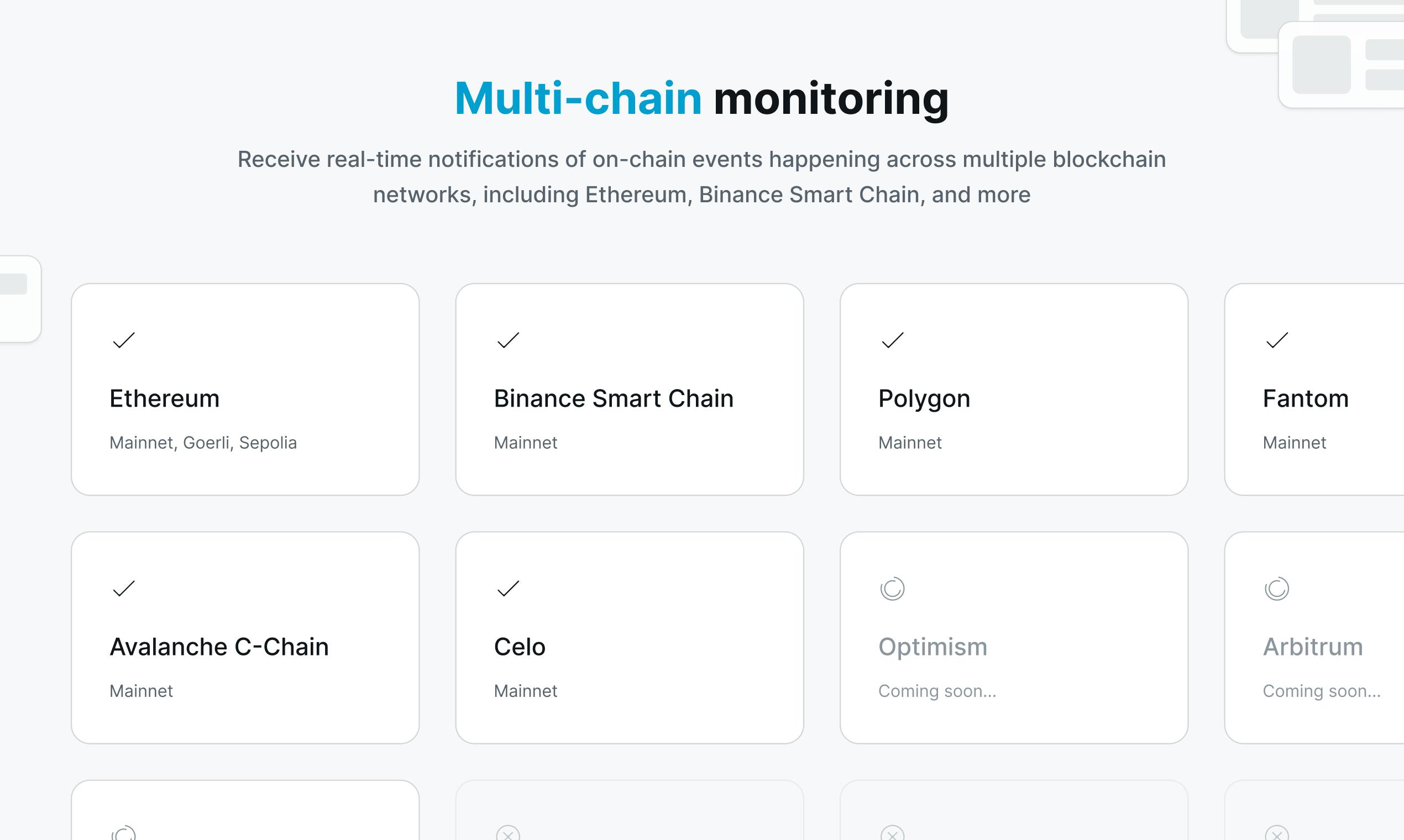Click the checkmark icon on Fantom card
Viewport: 1404px width, 840px height.
(x=1277, y=340)
